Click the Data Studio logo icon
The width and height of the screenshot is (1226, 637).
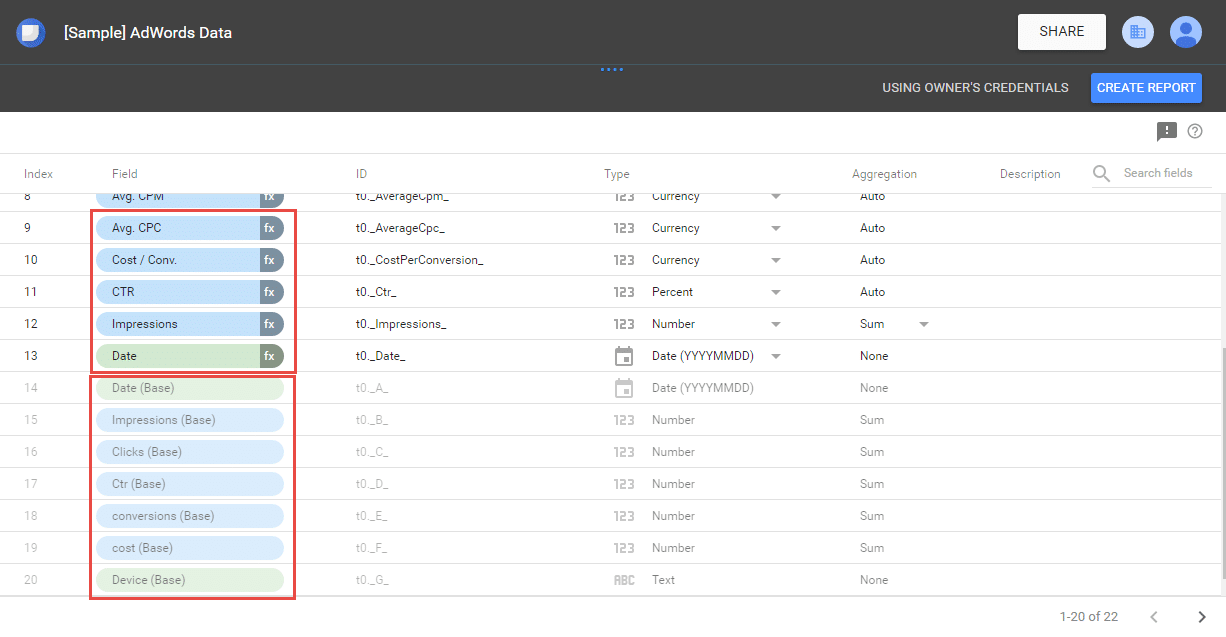[31, 32]
